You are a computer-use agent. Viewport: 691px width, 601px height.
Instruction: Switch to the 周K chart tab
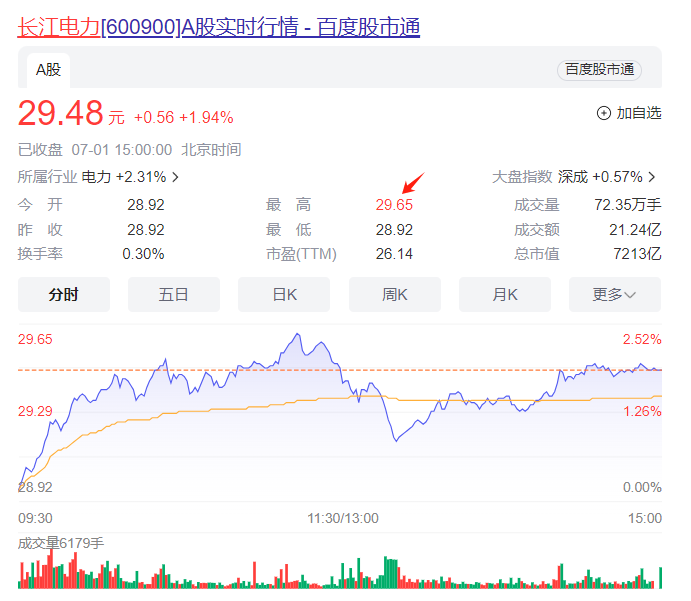pyautogui.click(x=395, y=294)
